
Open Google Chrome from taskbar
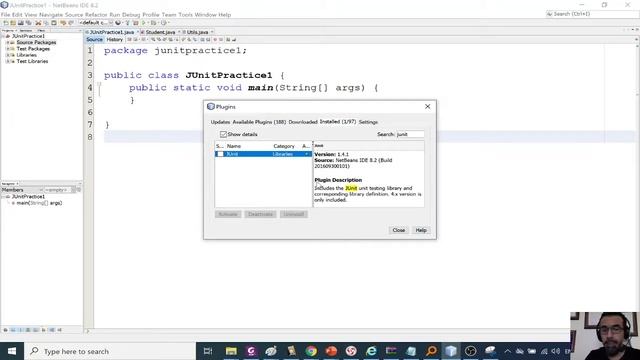point(311,351)
